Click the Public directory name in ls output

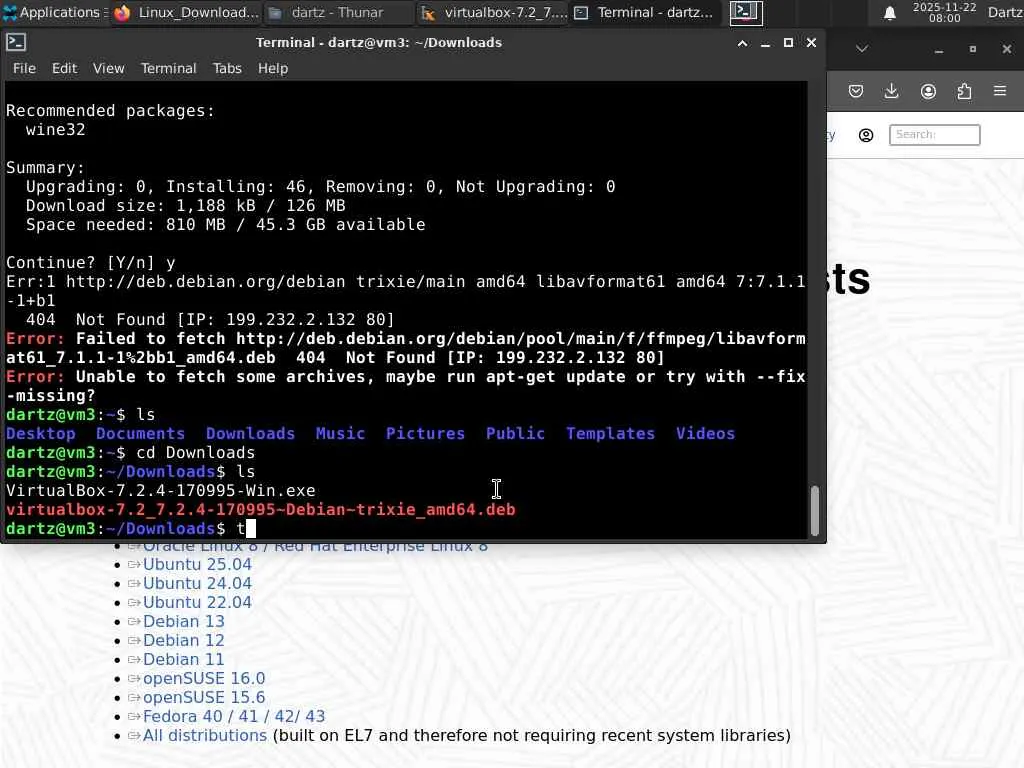515,434
